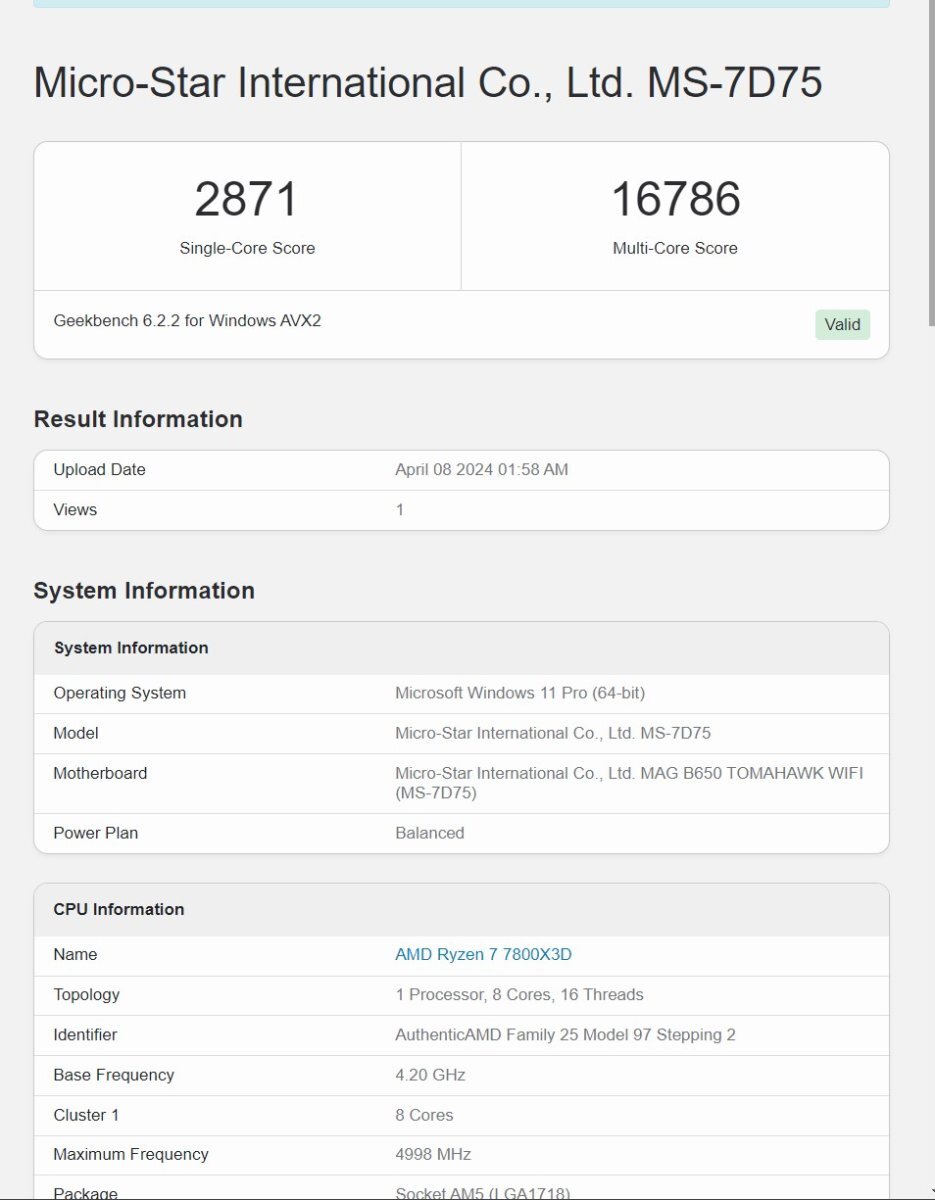Click the Valid status badge
935x1200 pixels.
click(x=842, y=324)
